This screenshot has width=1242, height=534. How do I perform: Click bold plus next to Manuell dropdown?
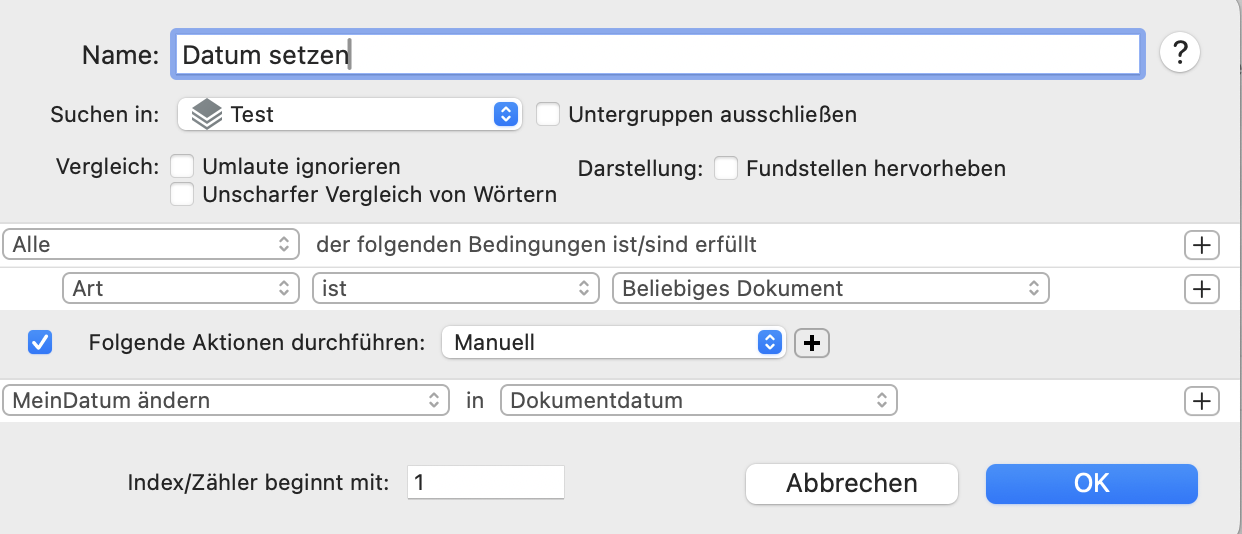pyautogui.click(x=812, y=343)
